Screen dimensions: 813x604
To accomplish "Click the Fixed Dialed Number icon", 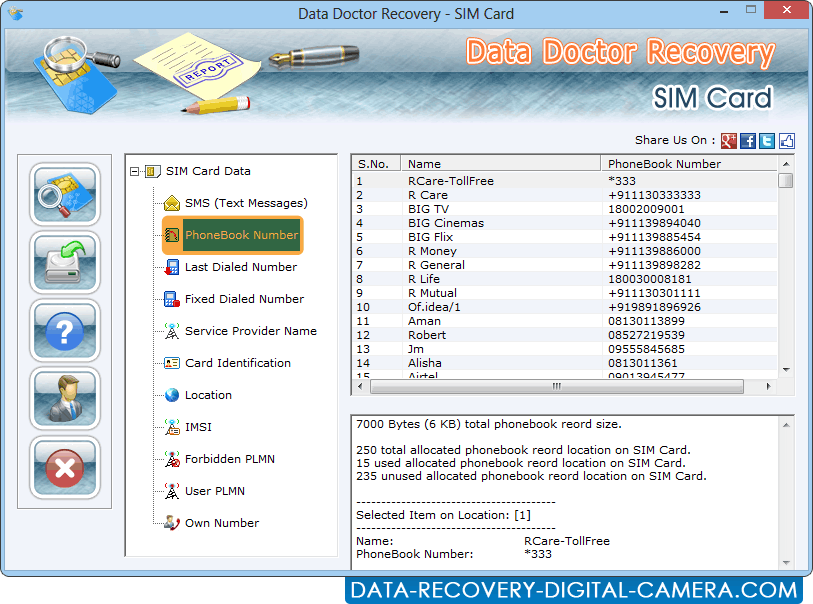I will (172, 299).
